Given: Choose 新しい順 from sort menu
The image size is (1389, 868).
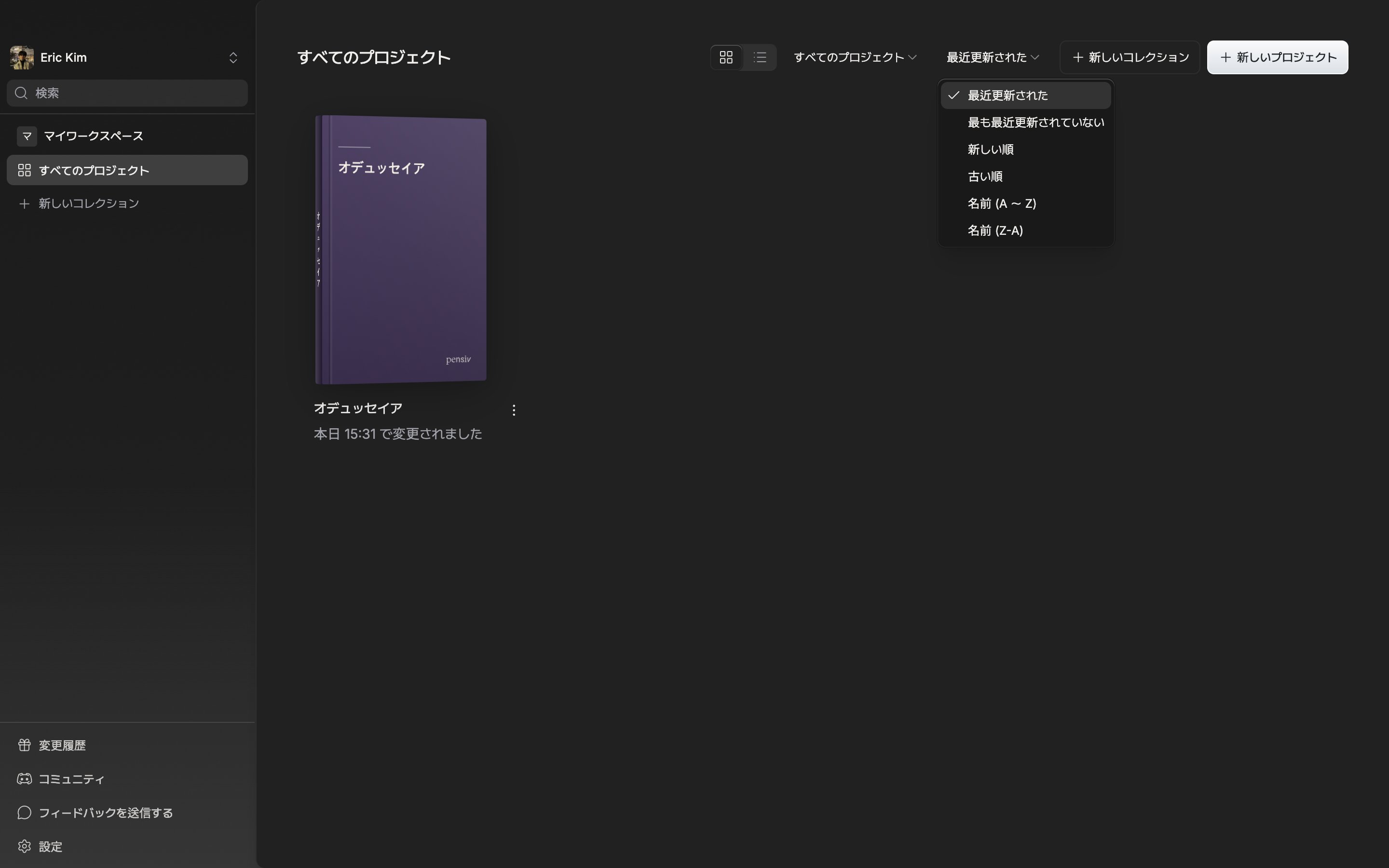Looking at the screenshot, I should click(x=1026, y=149).
